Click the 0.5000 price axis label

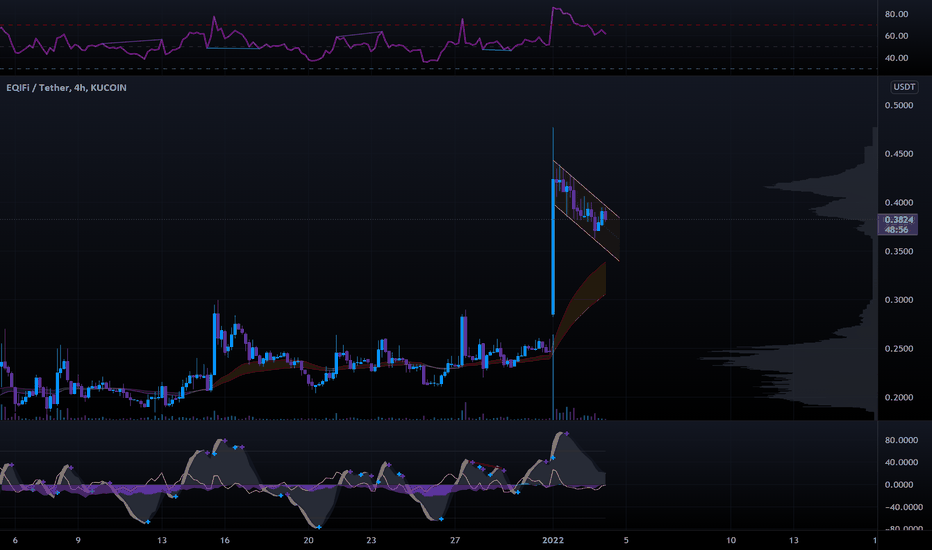pyautogui.click(x=899, y=105)
